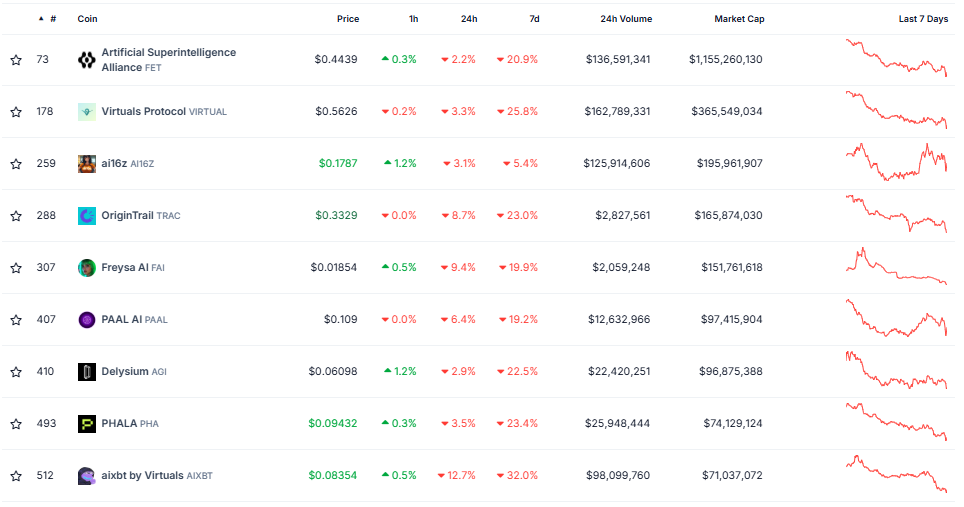Click the market cap $165,874,030
The height and width of the screenshot is (507, 964).
[729, 216]
